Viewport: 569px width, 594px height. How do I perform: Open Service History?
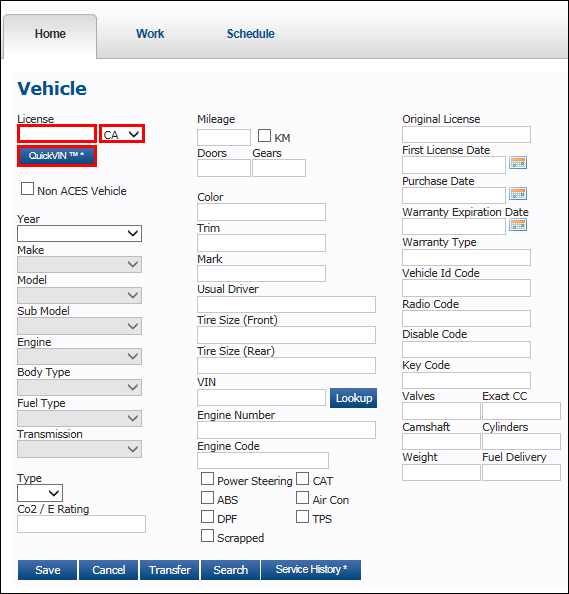tap(311, 570)
